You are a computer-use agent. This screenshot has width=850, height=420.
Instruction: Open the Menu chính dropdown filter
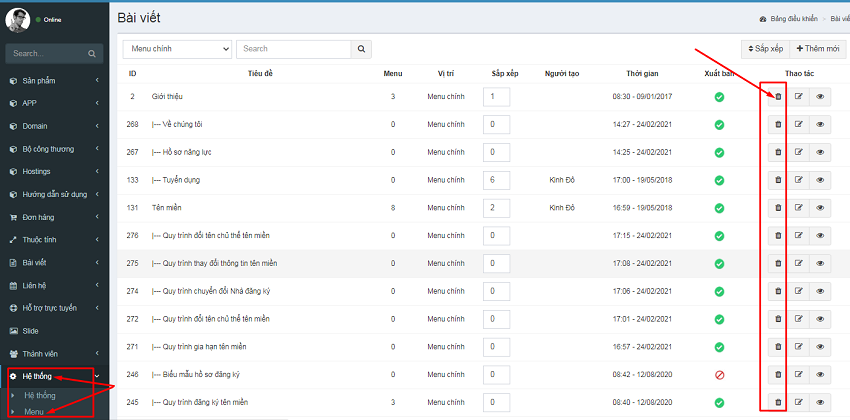click(177, 48)
